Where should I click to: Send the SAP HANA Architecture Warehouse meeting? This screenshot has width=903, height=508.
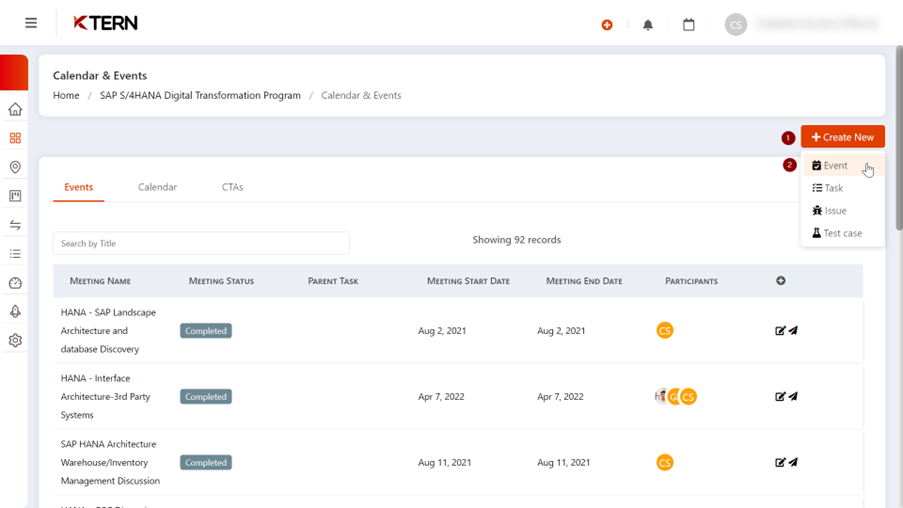coord(793,462)
